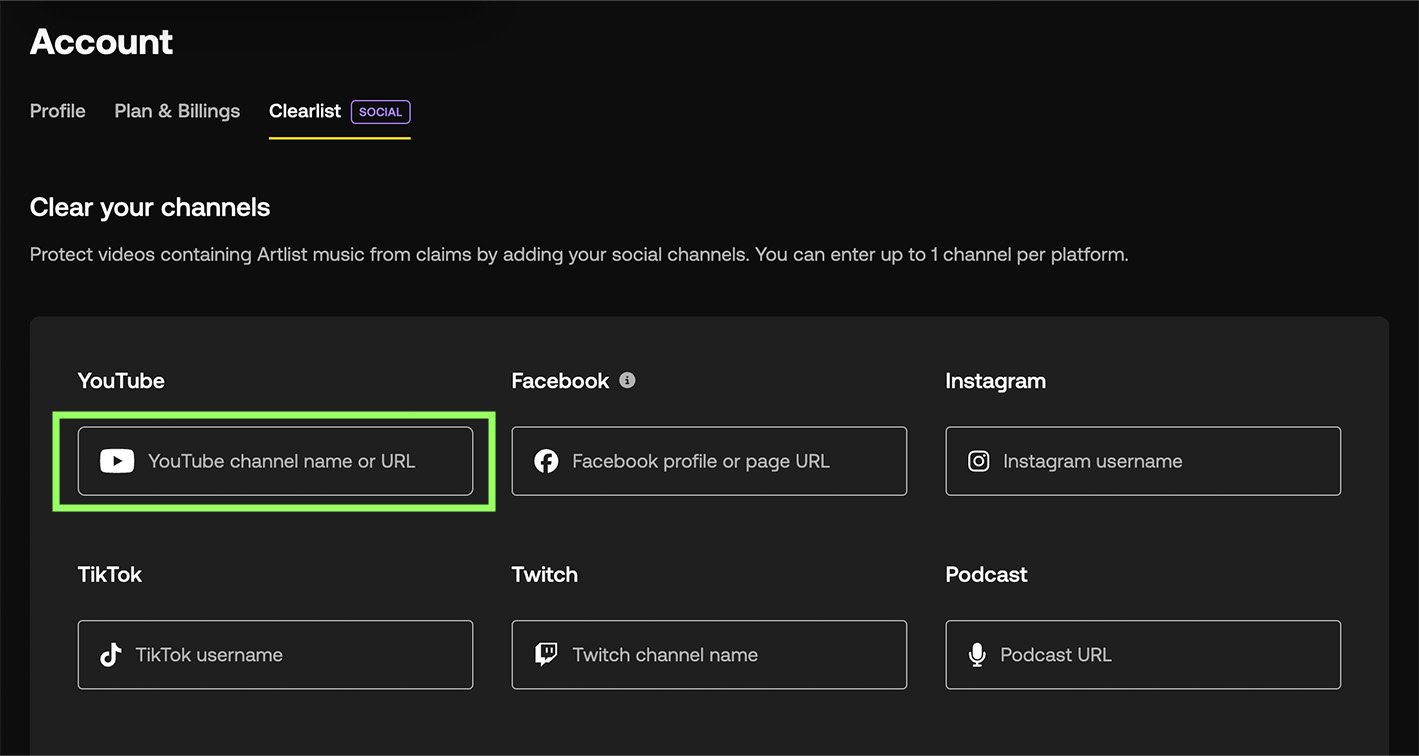Image resolution: width=1419 pixels, height=756 pixels.
Task: Click the SOCIAL badge beside Clearlist
Action: (x=380, y=112)
